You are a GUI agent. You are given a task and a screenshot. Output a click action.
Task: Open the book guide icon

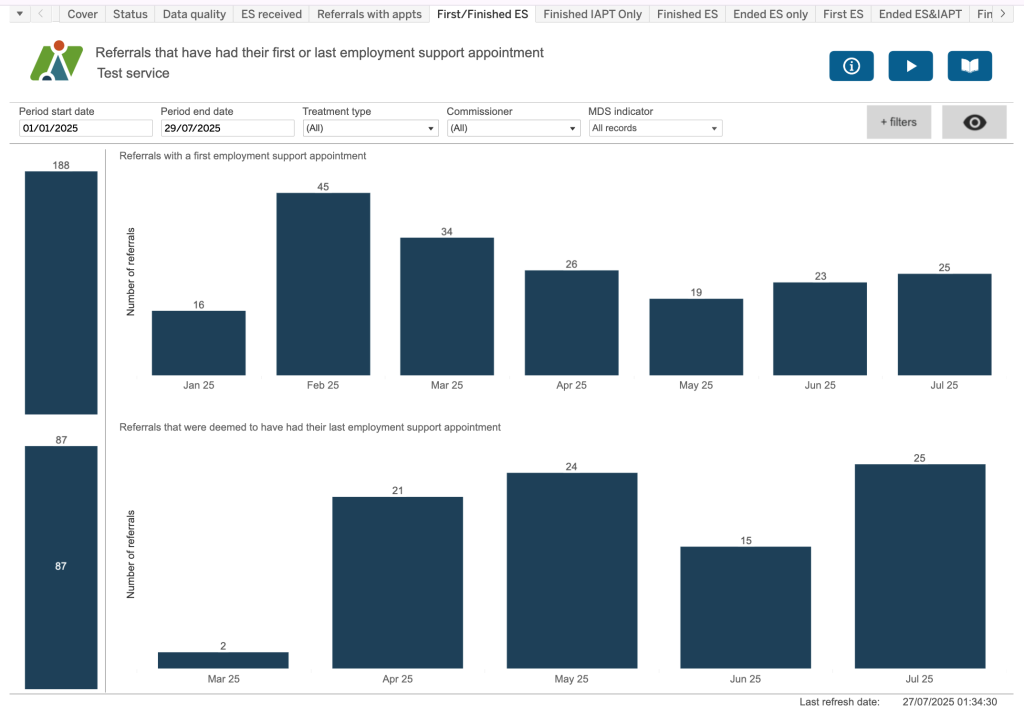click(969, 66)
